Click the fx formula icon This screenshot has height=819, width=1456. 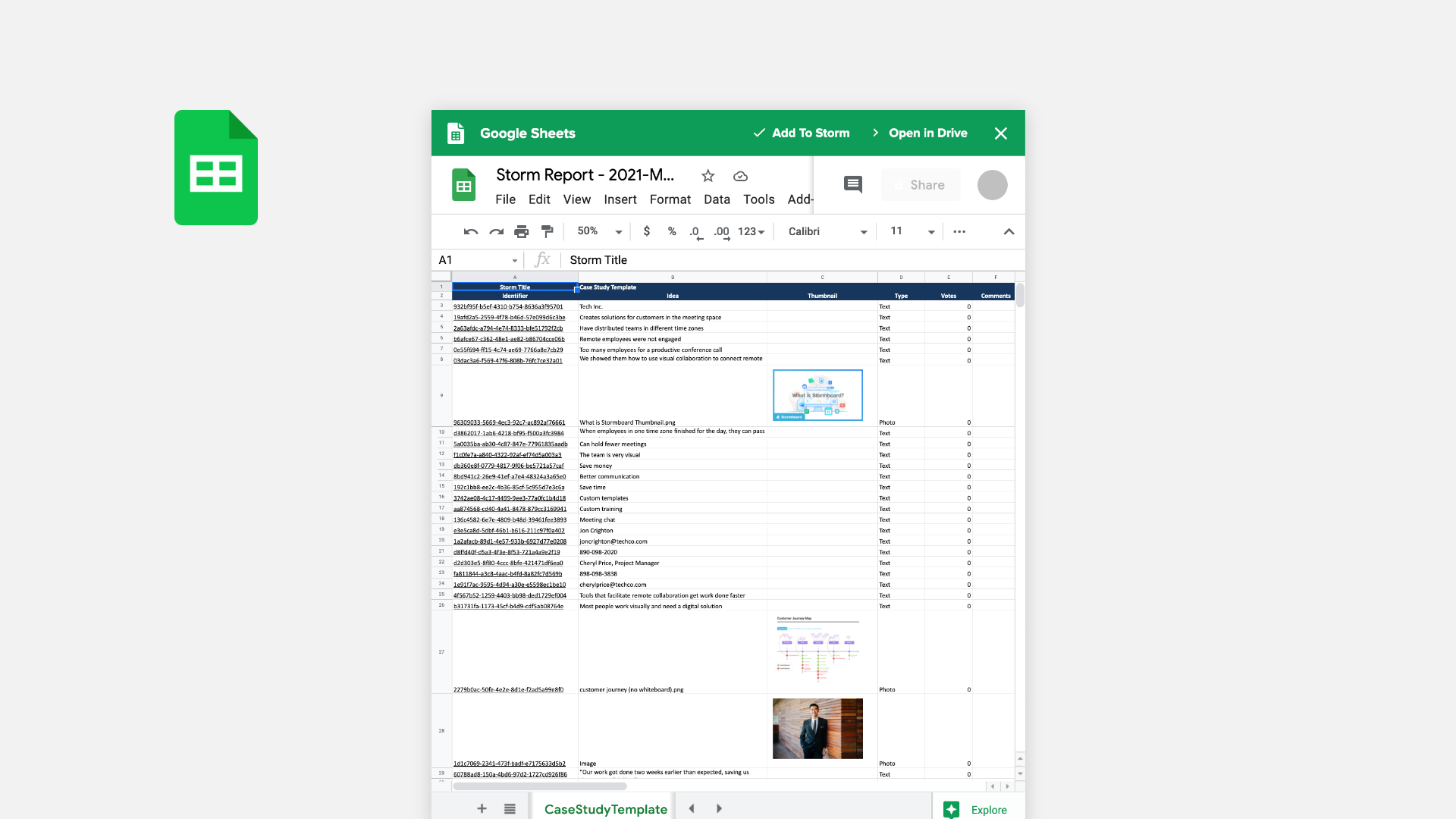pos(542,260)
